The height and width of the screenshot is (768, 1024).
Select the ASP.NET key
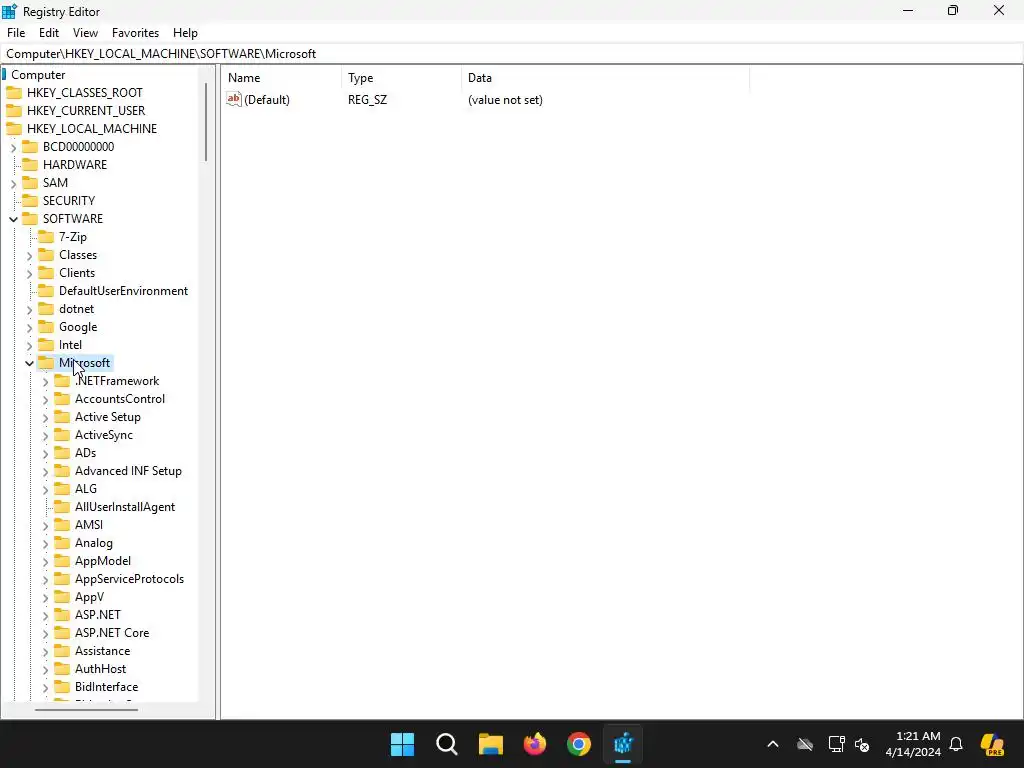pos(98,615)
